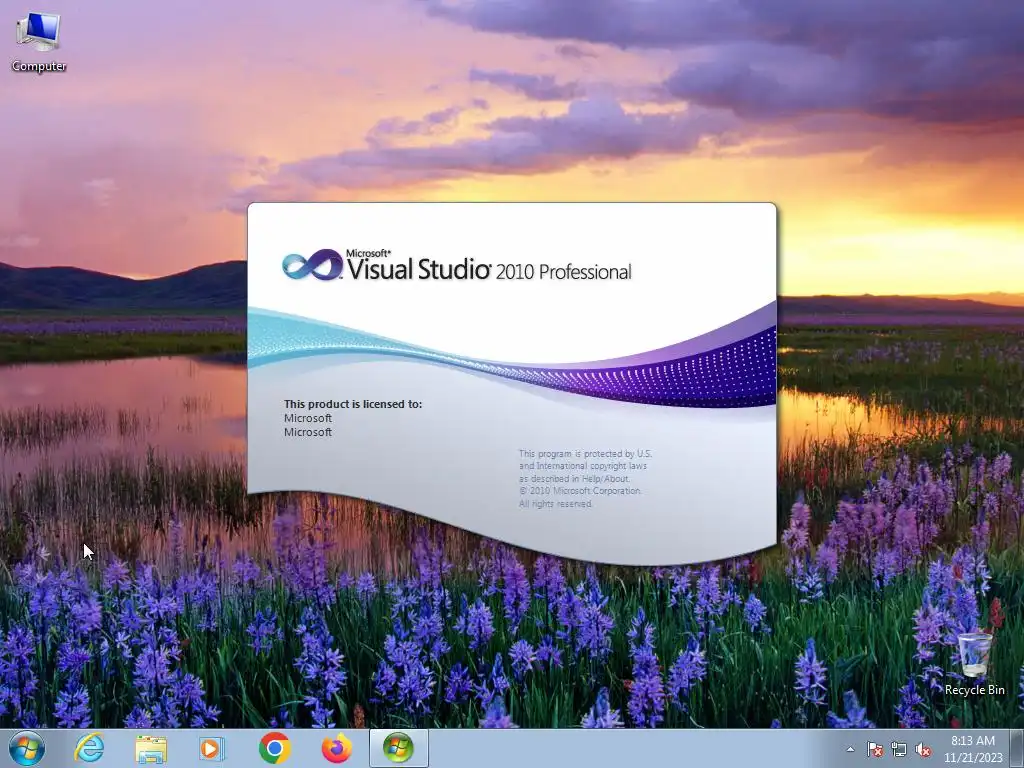Open Windows Explorer folder in taskbar
The height and width of the screenshot is (768, 1024).
[151, 748]
